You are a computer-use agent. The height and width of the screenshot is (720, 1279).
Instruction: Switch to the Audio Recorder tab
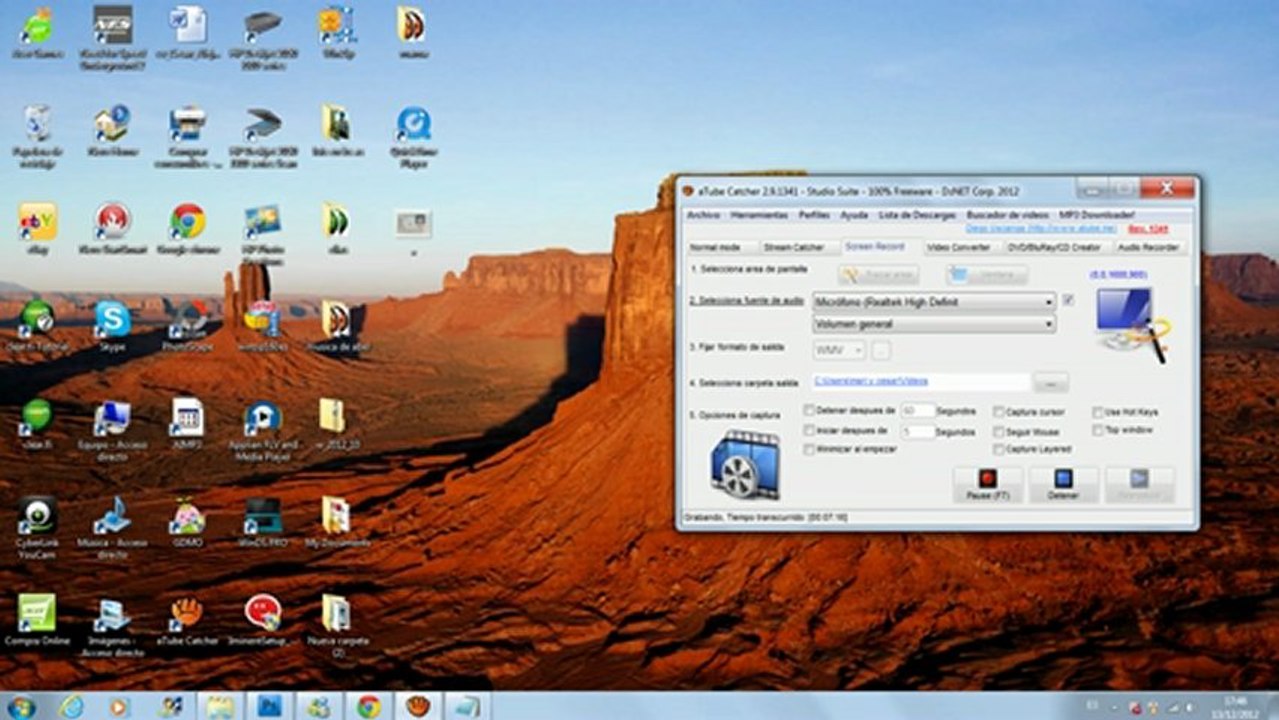pyautogui.click(x=1148, y=247)
